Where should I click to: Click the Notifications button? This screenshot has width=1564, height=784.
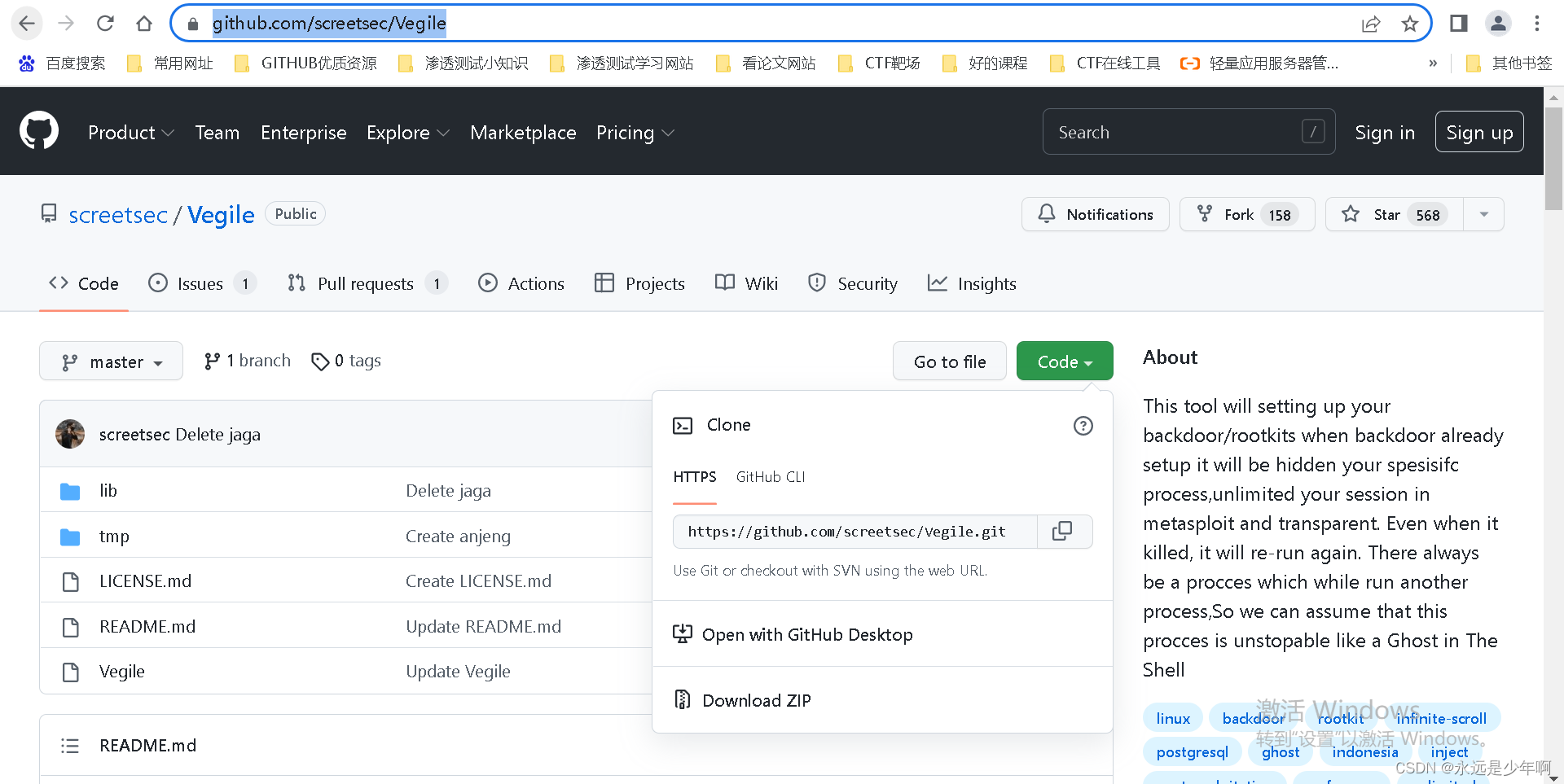[x=1096, y=215]
